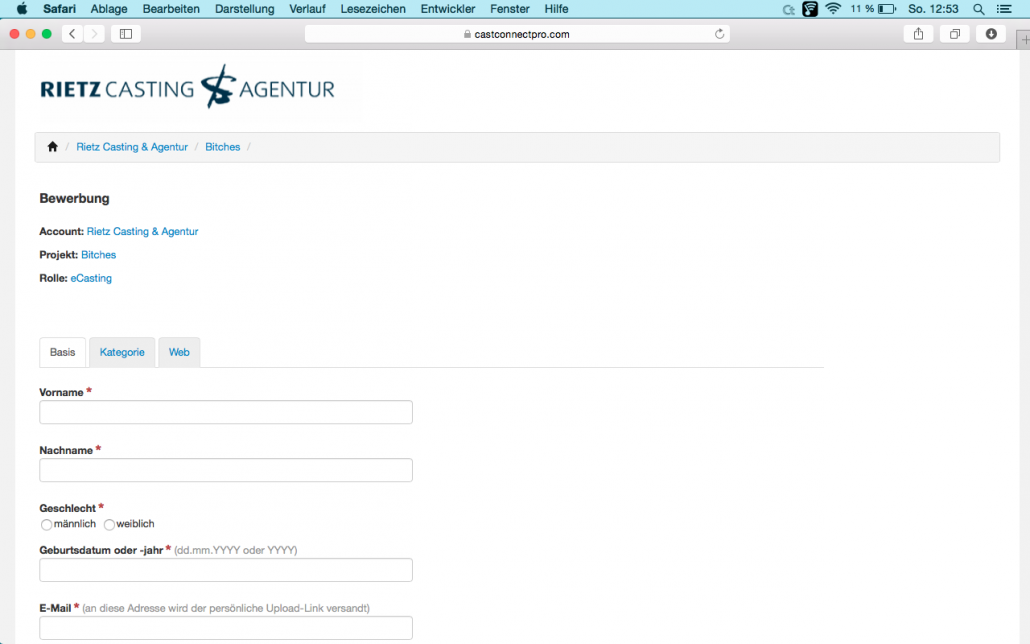Screen dimensions: 1030x644
Task: Click the Wi-Fi status icon
Action: [833, 9]
